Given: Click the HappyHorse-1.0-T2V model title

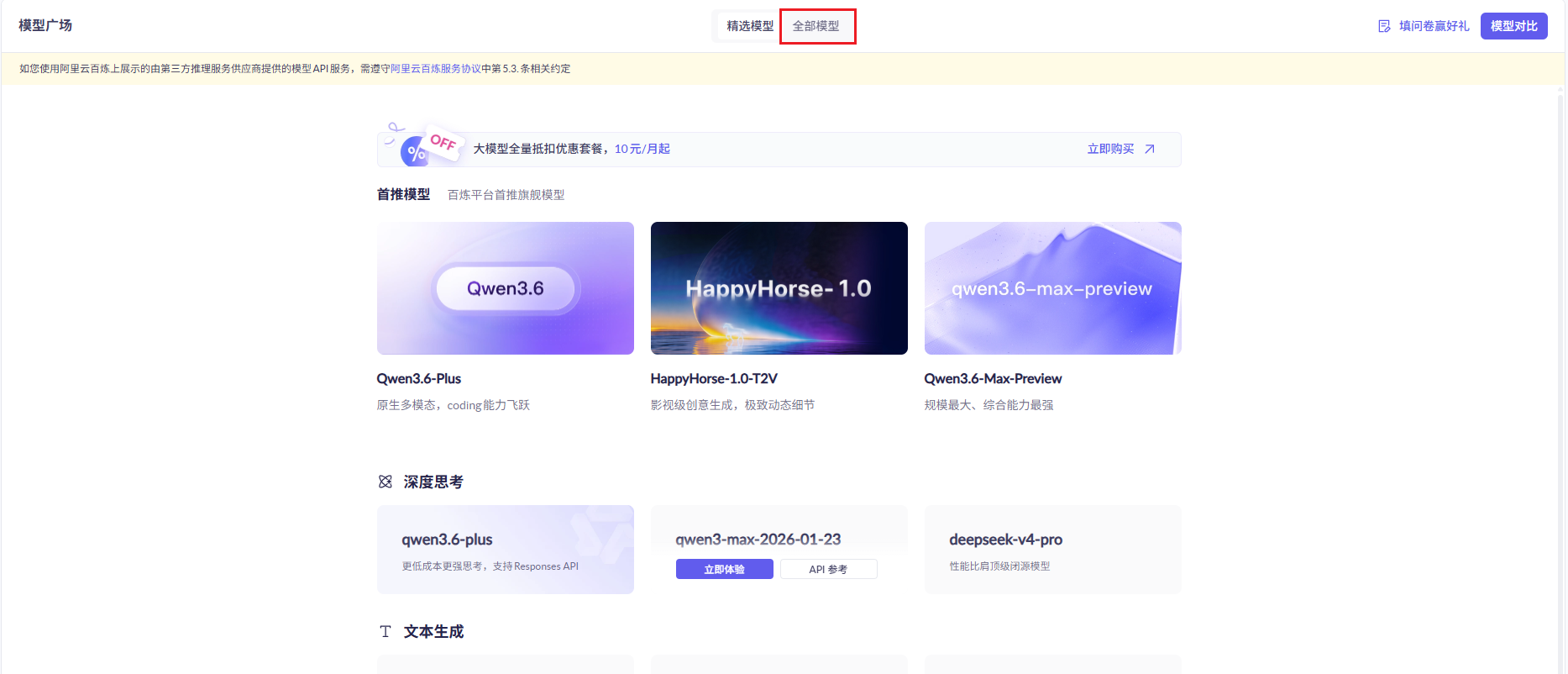Looking at the screenshot, I should click(714, 379).
